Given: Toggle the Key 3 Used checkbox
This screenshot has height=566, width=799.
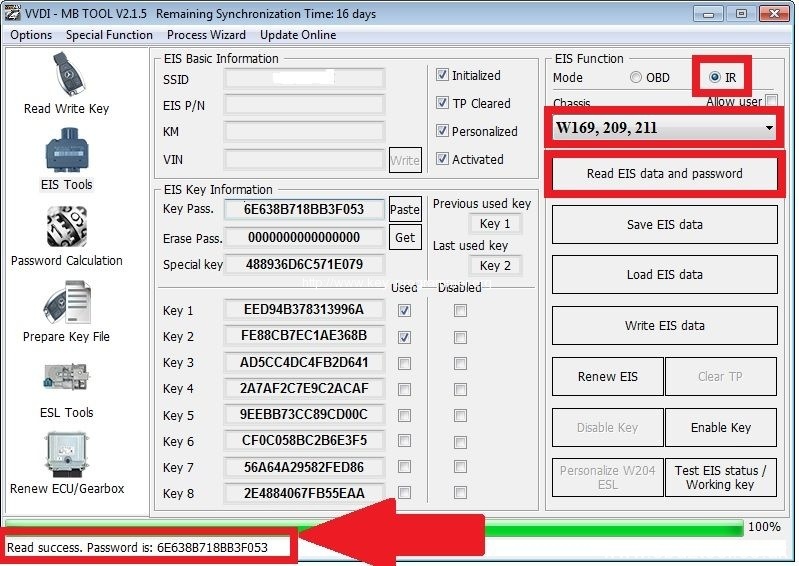Looking at the screenshot, I should click(x=404, y=363).
